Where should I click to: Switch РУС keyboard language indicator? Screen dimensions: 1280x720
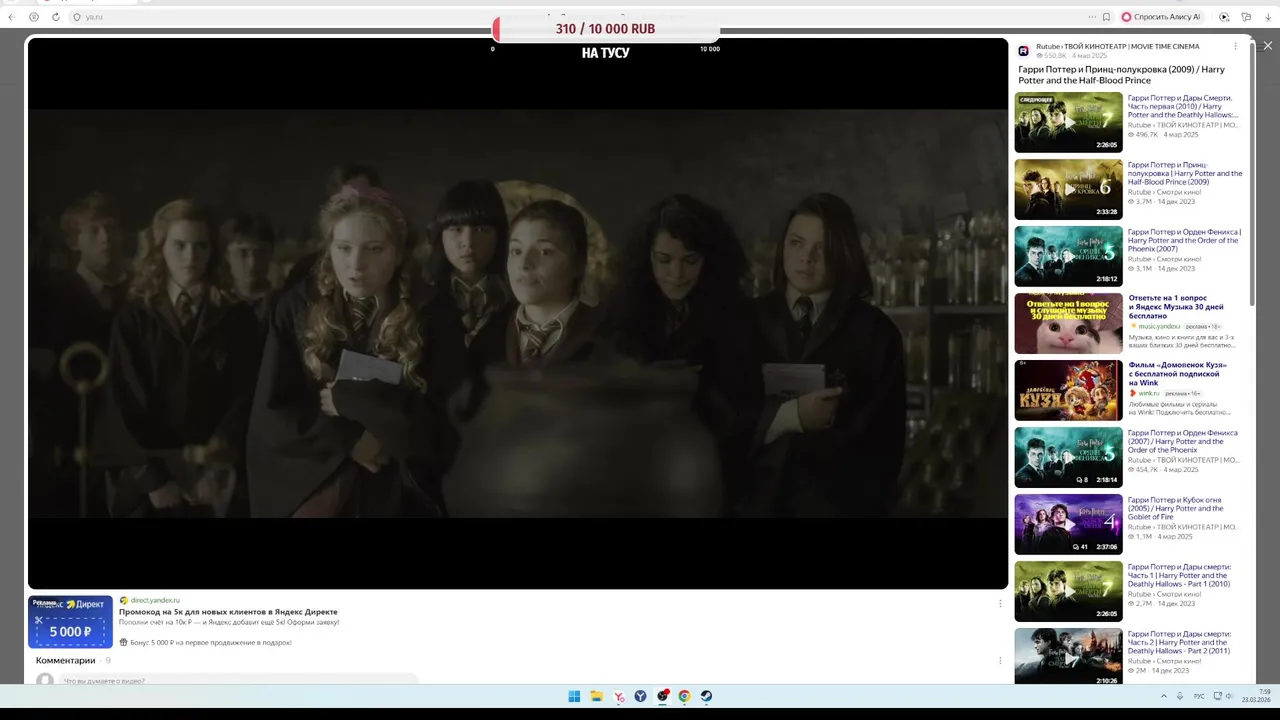coord(1199,696)
